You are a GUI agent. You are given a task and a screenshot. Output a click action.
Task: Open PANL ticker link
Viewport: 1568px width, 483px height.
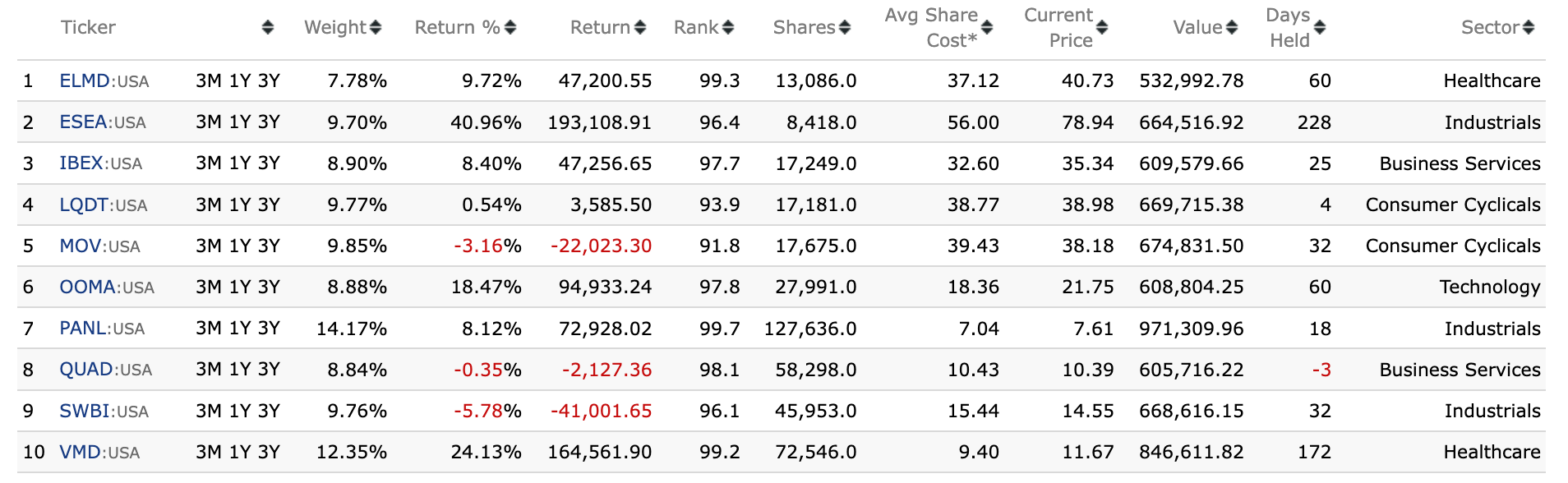(x=83, y=329)
